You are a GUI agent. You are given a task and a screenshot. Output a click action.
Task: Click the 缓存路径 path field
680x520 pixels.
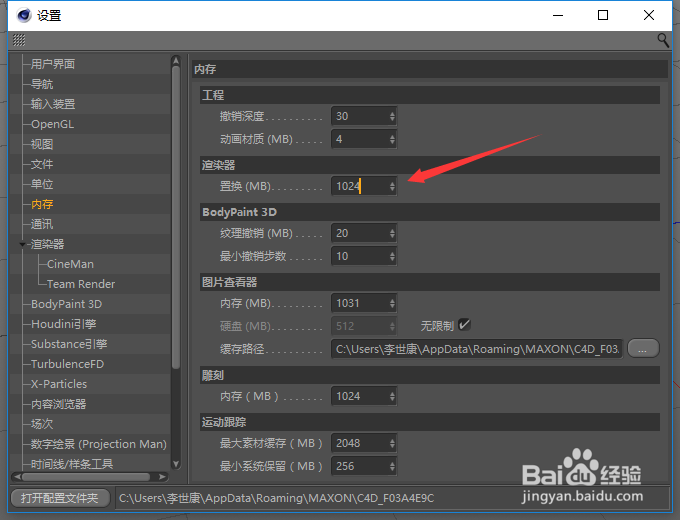tap(477, 349)
